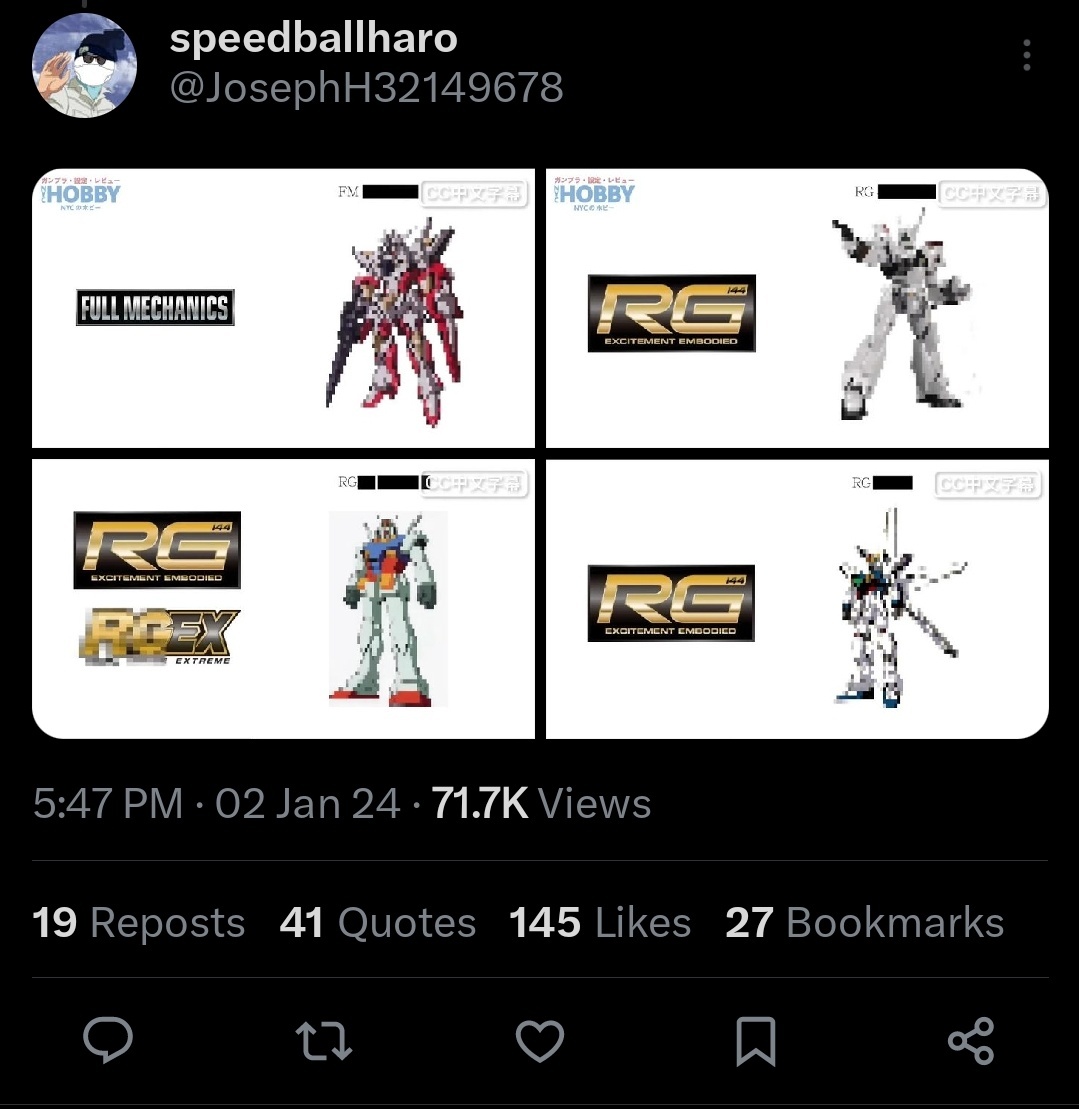Toggle the bookmark icon for this post
The width and height of the screenshot is (1079, 1109).
coord(756,1041)
